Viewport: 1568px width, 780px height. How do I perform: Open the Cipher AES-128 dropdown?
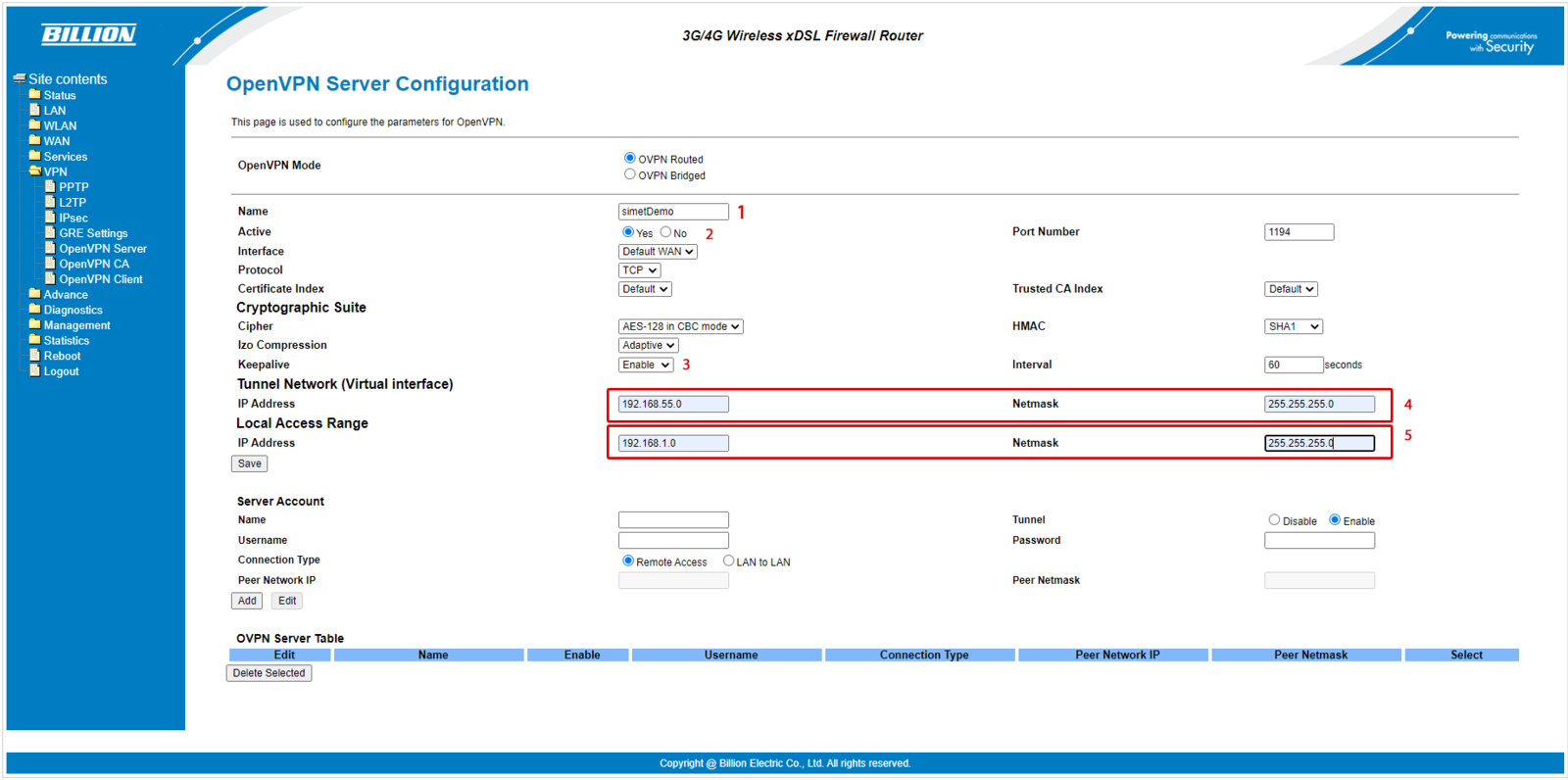680,326
